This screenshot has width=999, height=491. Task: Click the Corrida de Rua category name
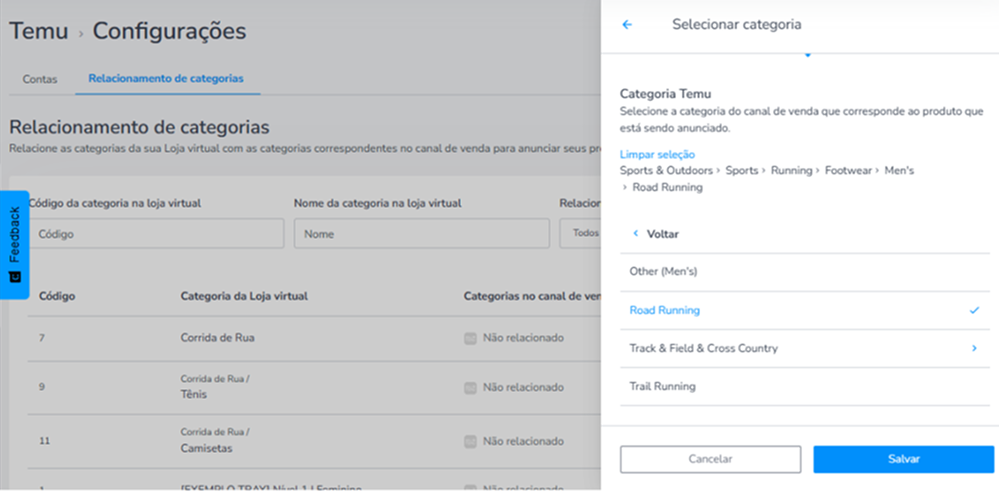coord(217,338)
